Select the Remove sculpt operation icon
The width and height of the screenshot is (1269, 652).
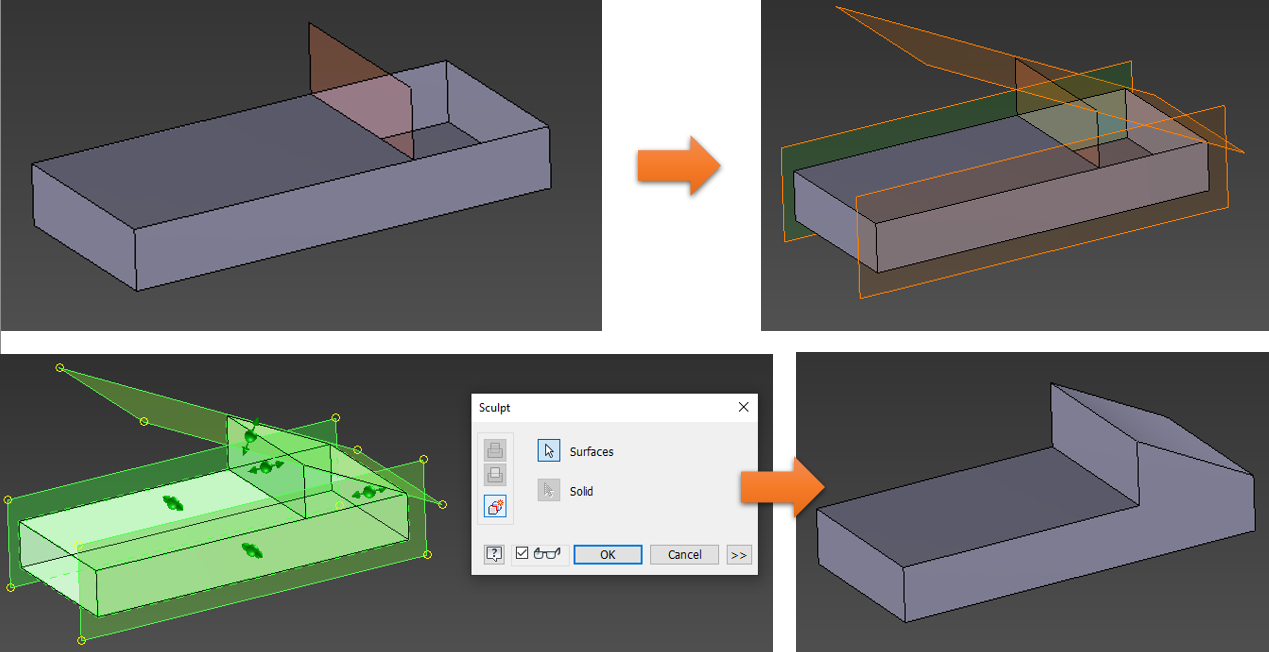(x=495, y=474)
